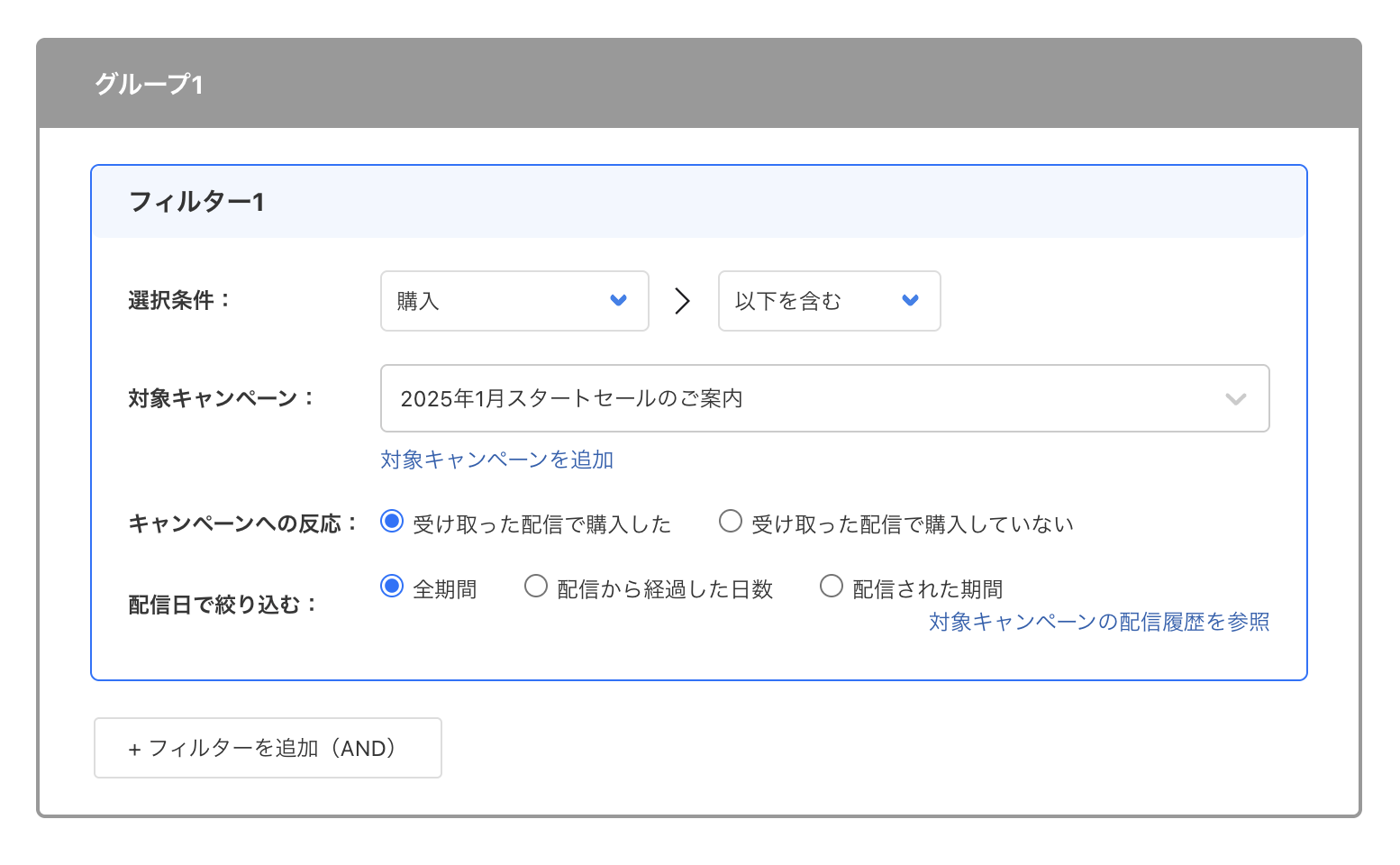Click the キャンペーンへの反応 label

point(241,523)
